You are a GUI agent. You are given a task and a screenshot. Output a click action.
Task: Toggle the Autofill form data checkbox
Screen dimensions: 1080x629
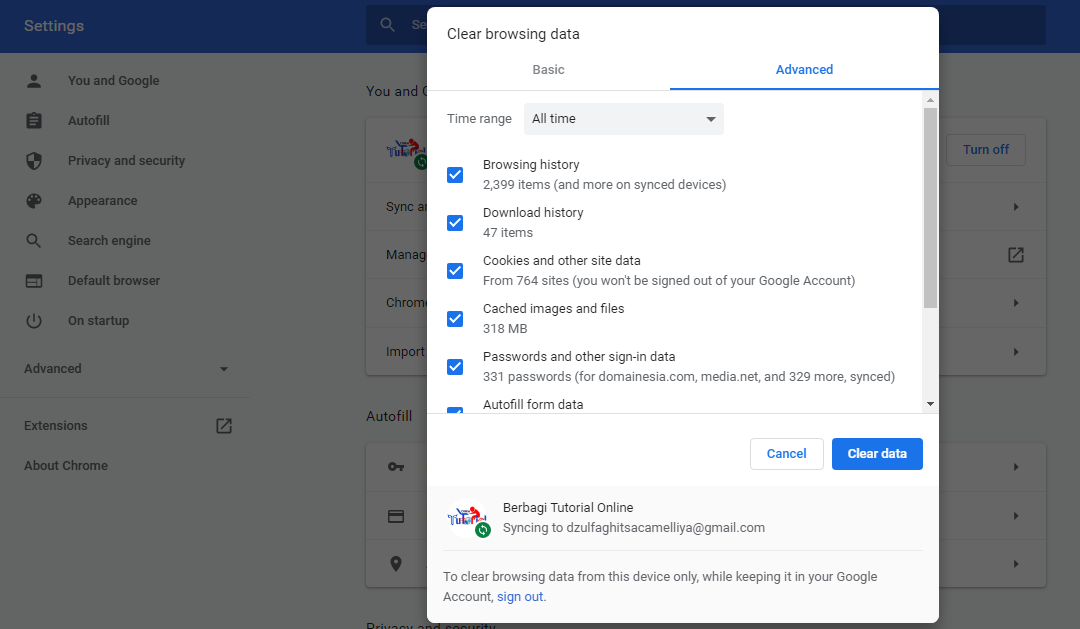(455, 410)
